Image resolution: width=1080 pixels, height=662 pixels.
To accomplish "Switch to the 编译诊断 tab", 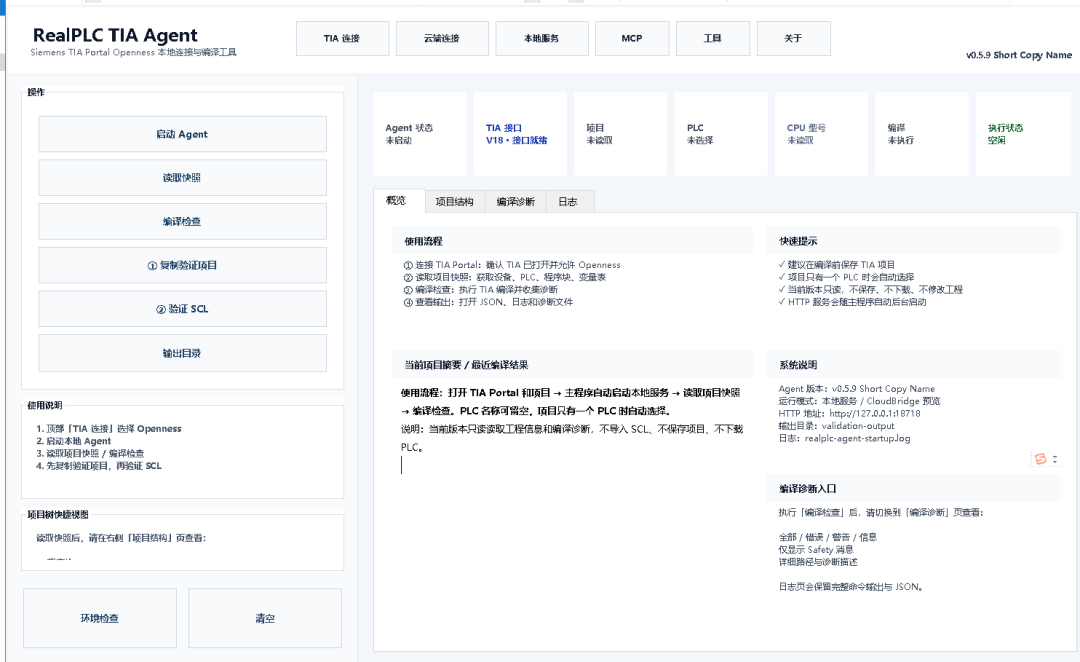I will pos(516,202).
